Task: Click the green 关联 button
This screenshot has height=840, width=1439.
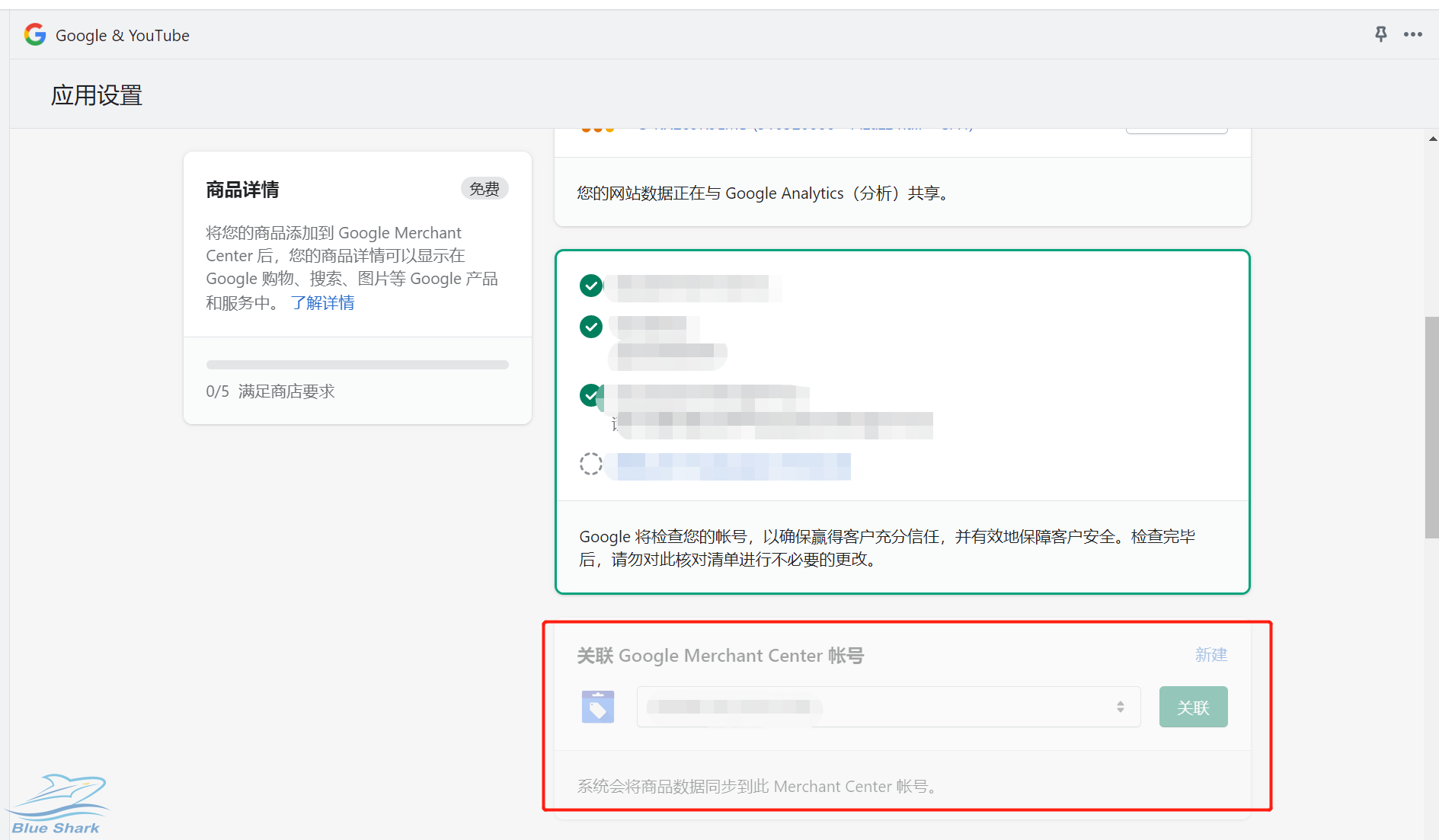Action: [1193, 707]
